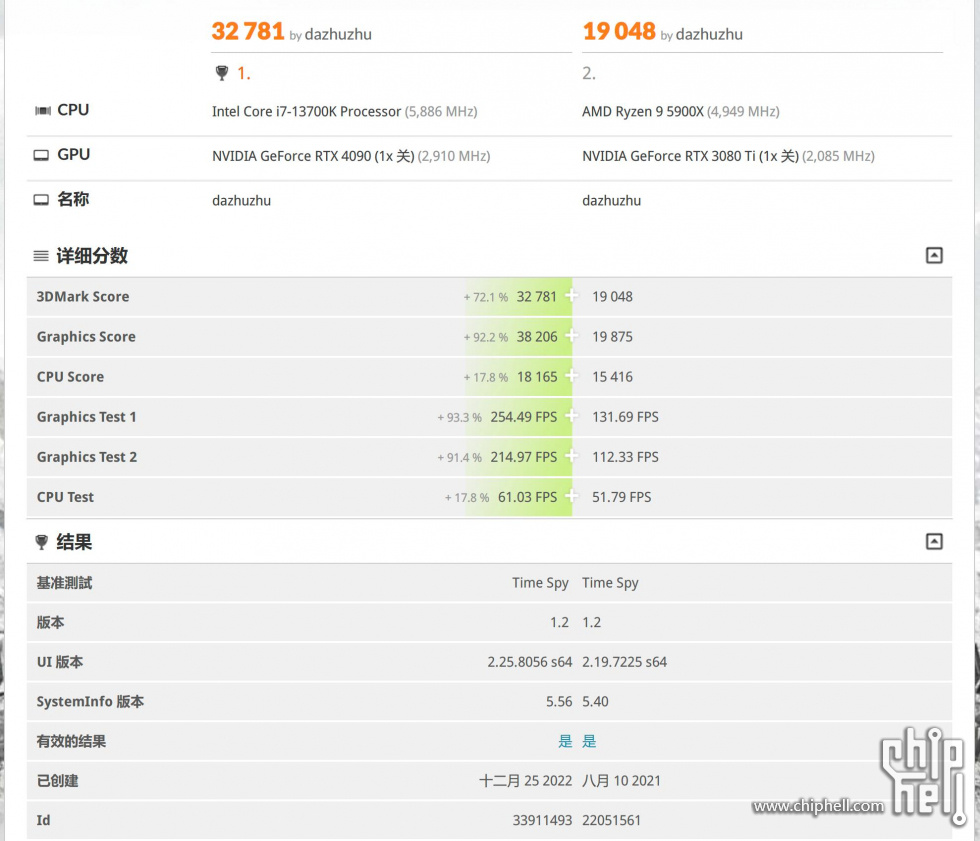Viewport: 980px width, 841px height.
Task: Click the plus icon in the Graphics Score row
Action: pyautogui.click(x=571, y=336)
